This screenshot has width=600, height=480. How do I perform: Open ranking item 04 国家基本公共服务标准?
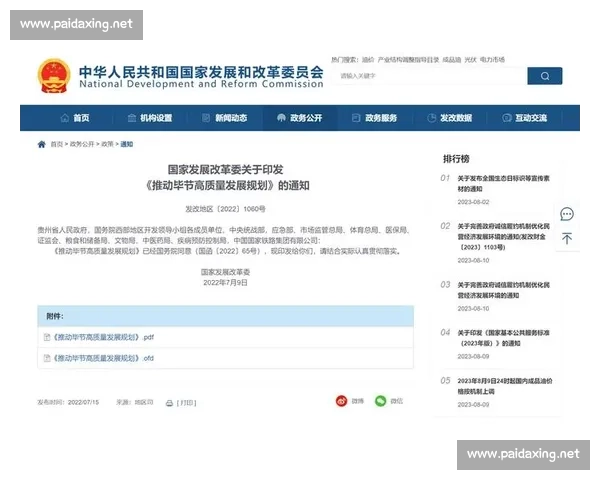tap(503, 338)
